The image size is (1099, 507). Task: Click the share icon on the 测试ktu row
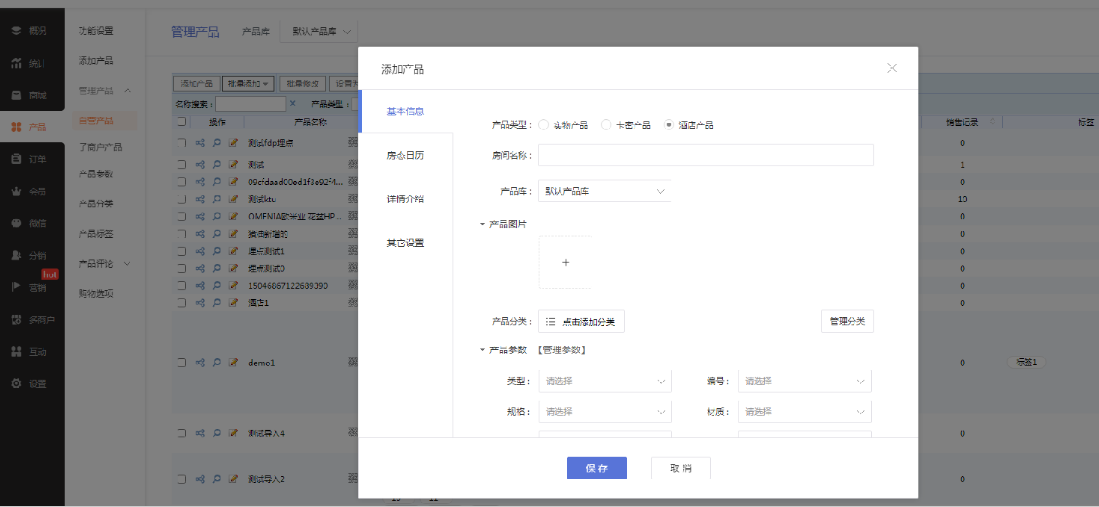(200, 198)
